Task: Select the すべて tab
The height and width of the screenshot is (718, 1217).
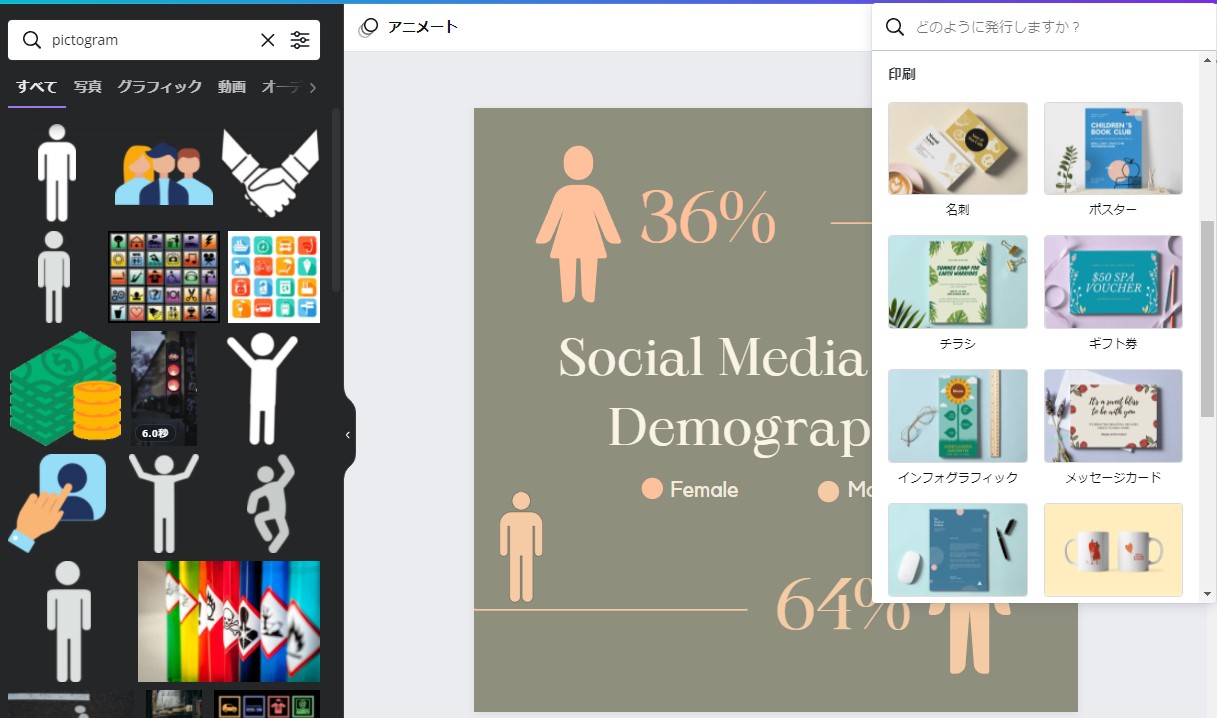Action: pos(37,87)
